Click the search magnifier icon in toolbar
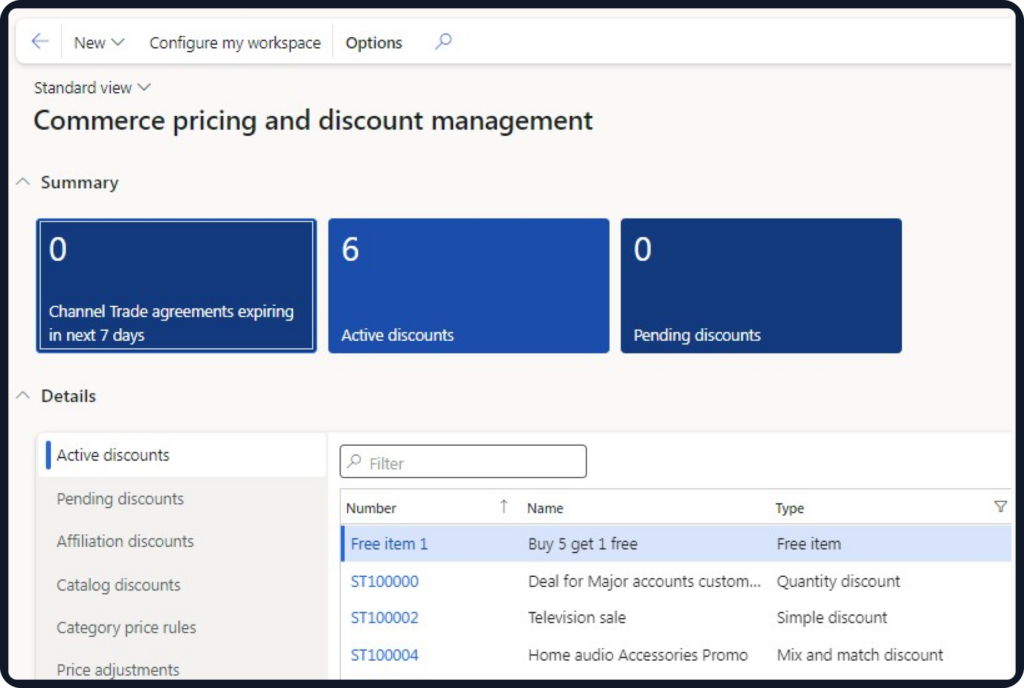1024x688 pixels. pos(444,42)
